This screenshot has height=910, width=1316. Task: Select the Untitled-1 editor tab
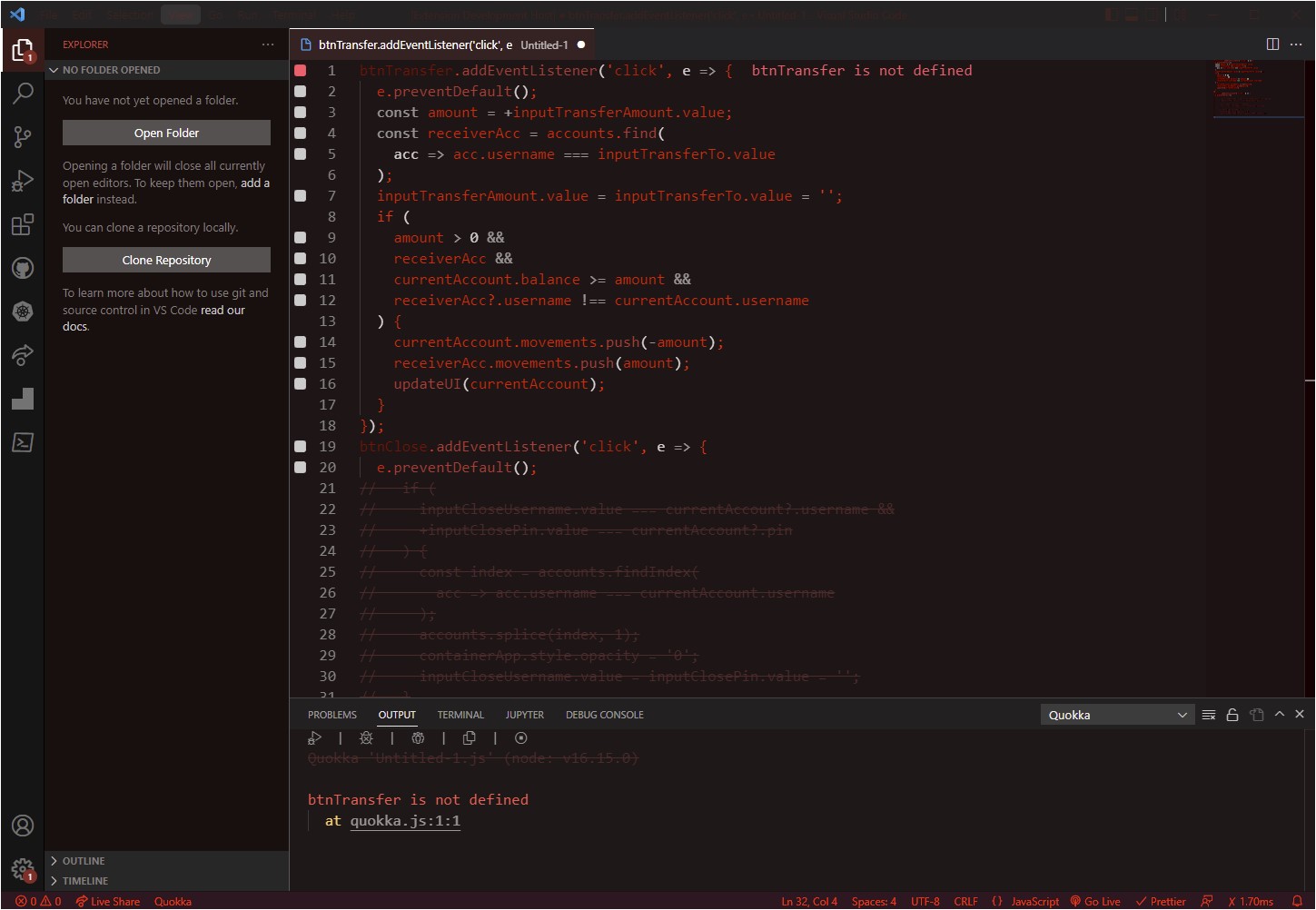(442, 45)
